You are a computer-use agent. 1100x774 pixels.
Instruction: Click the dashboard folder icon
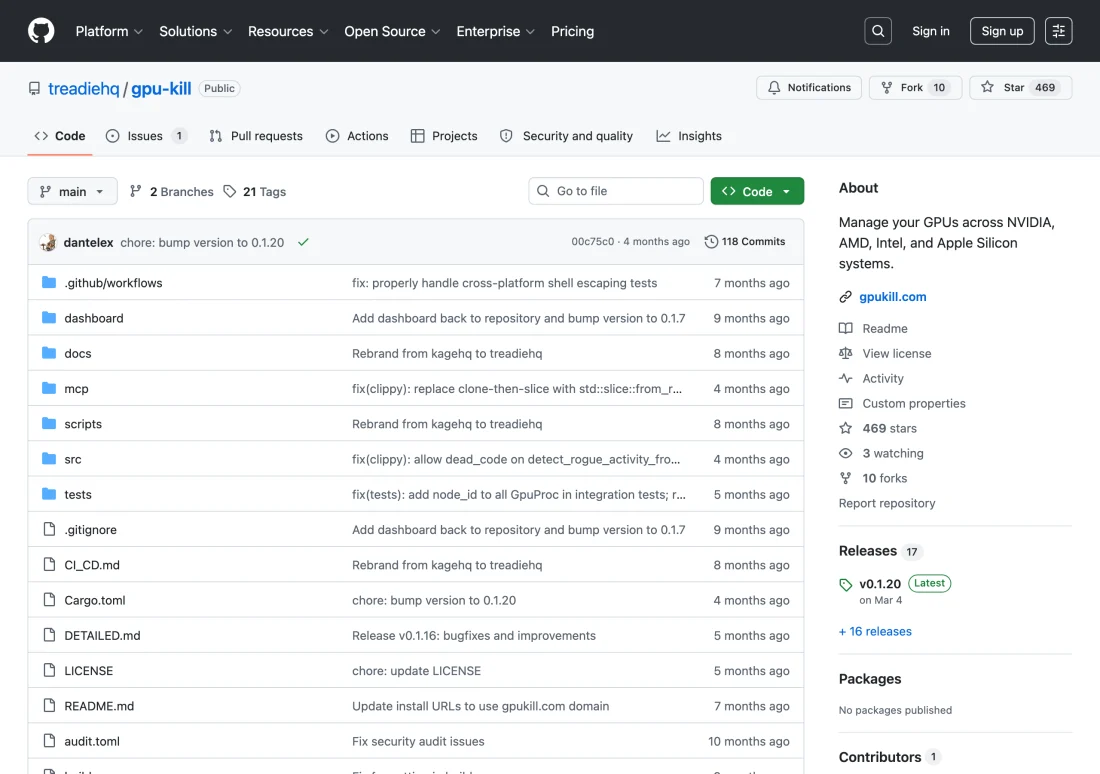click(48, 318)
